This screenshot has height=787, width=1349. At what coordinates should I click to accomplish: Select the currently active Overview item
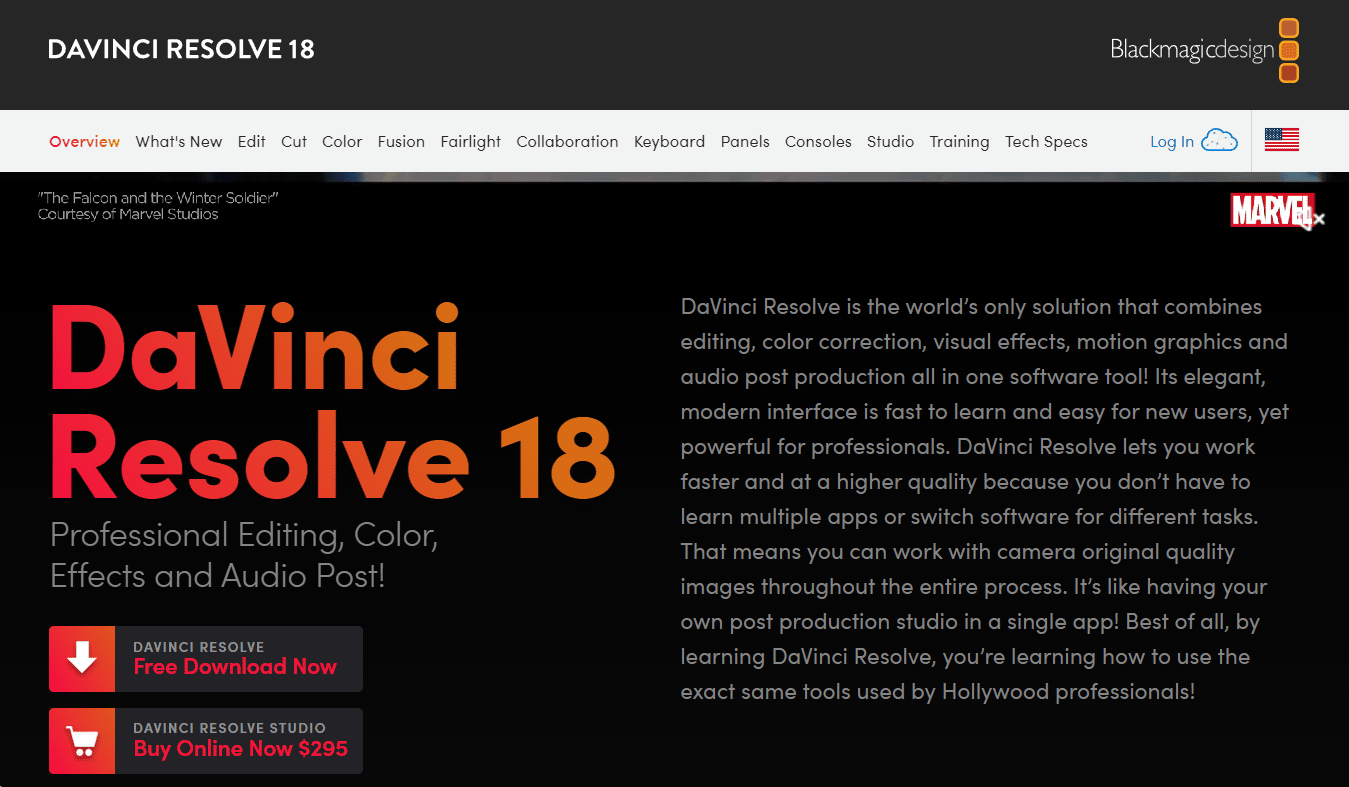[x=84, y=141]
